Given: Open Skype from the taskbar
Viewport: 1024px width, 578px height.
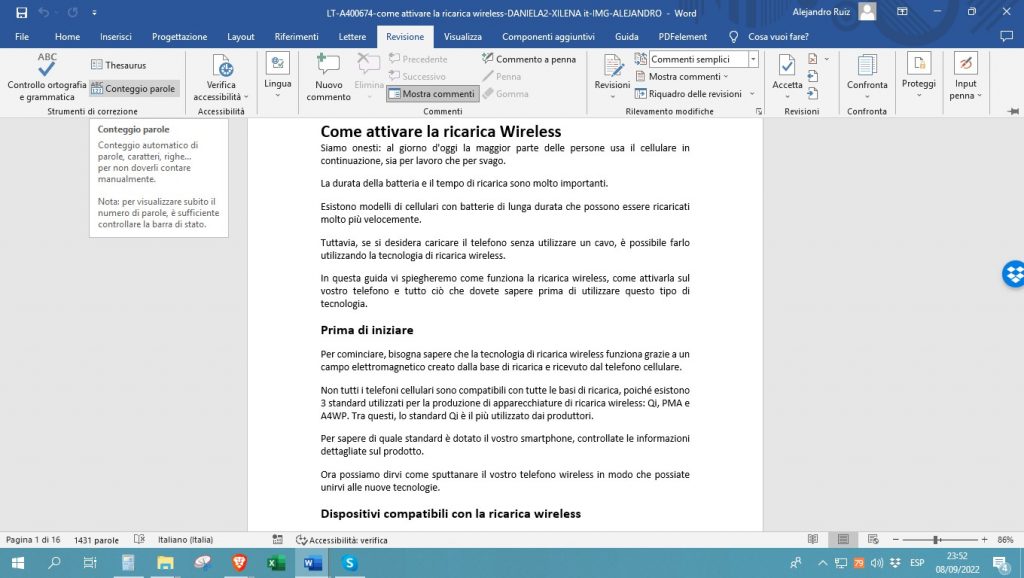Looking at the screenshot, I should coord(347,563).
